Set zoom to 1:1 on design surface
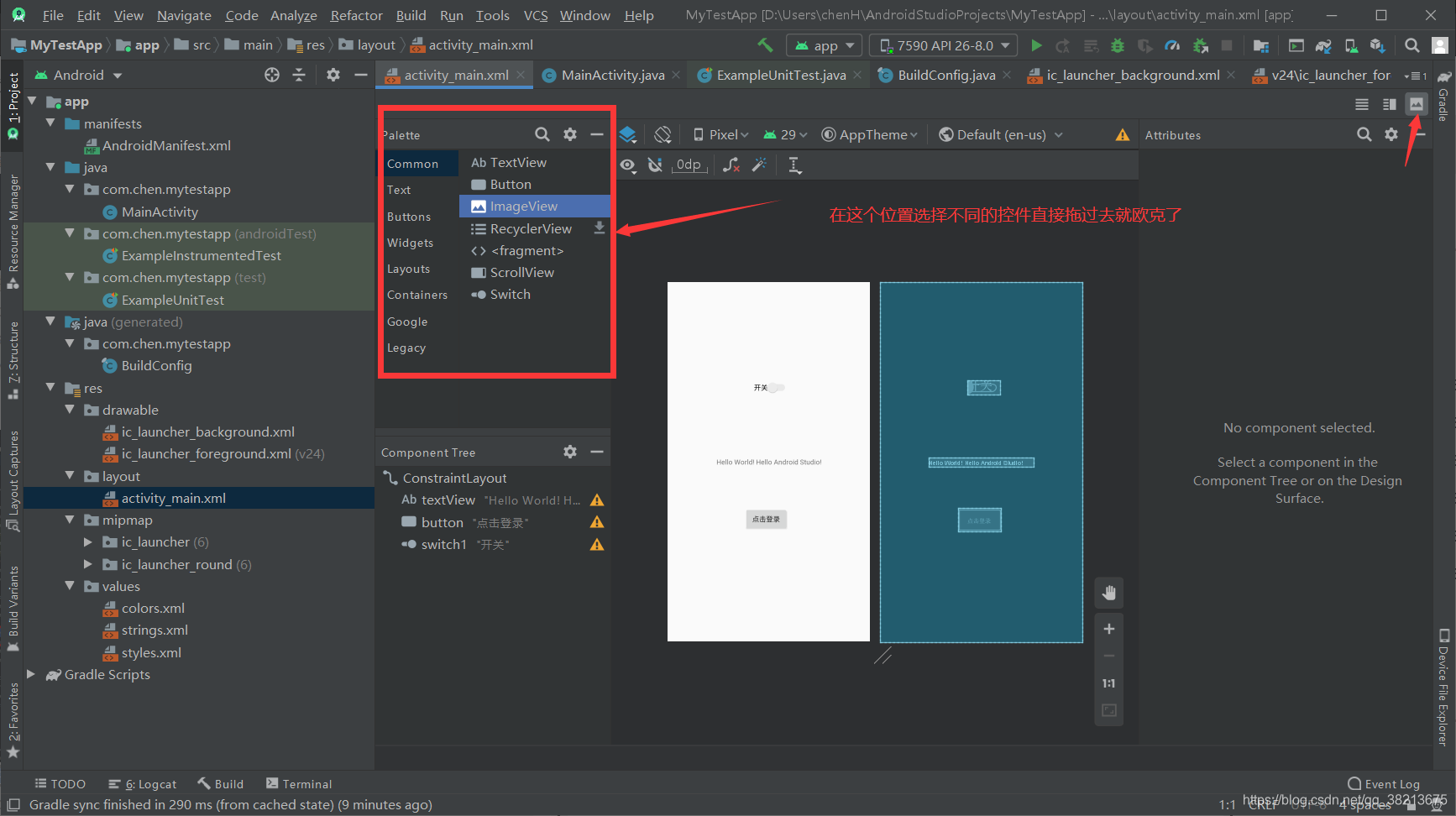 (x=1109, y=683)
